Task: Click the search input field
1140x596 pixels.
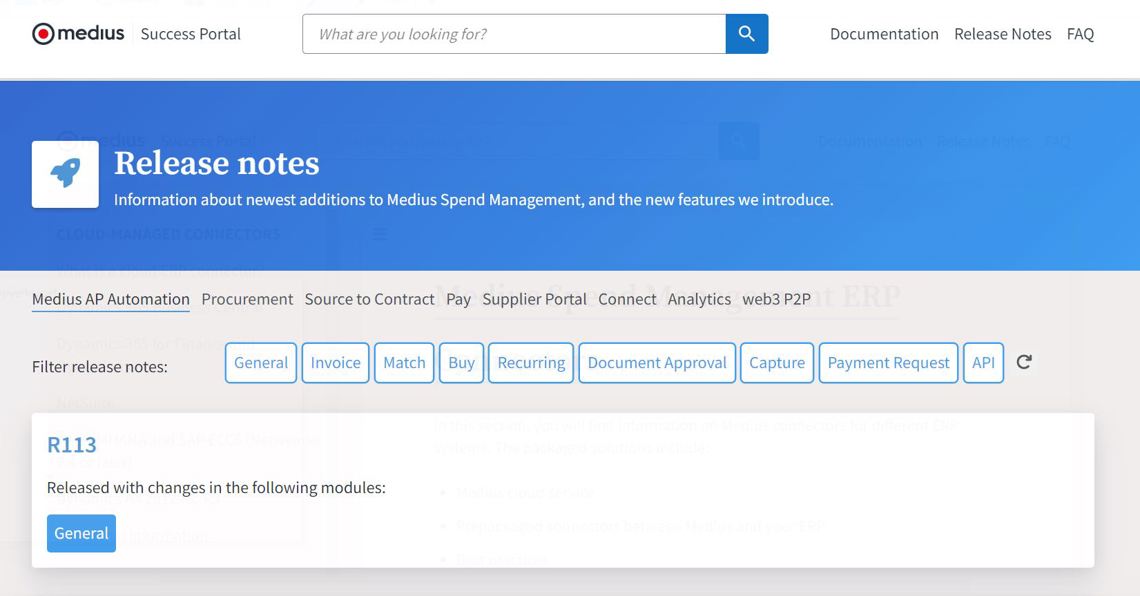Action: 514,34
